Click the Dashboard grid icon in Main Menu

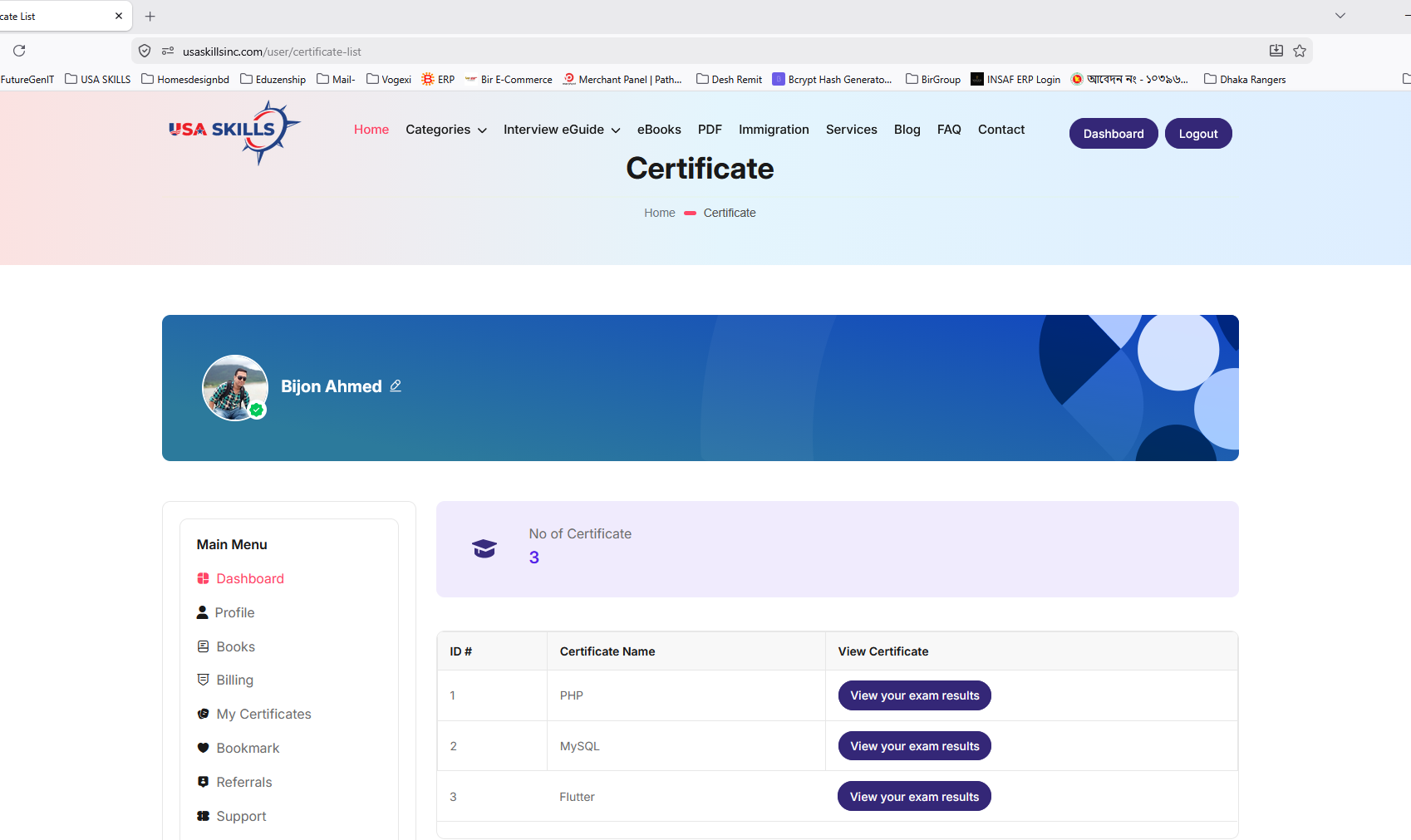[203, 578]
